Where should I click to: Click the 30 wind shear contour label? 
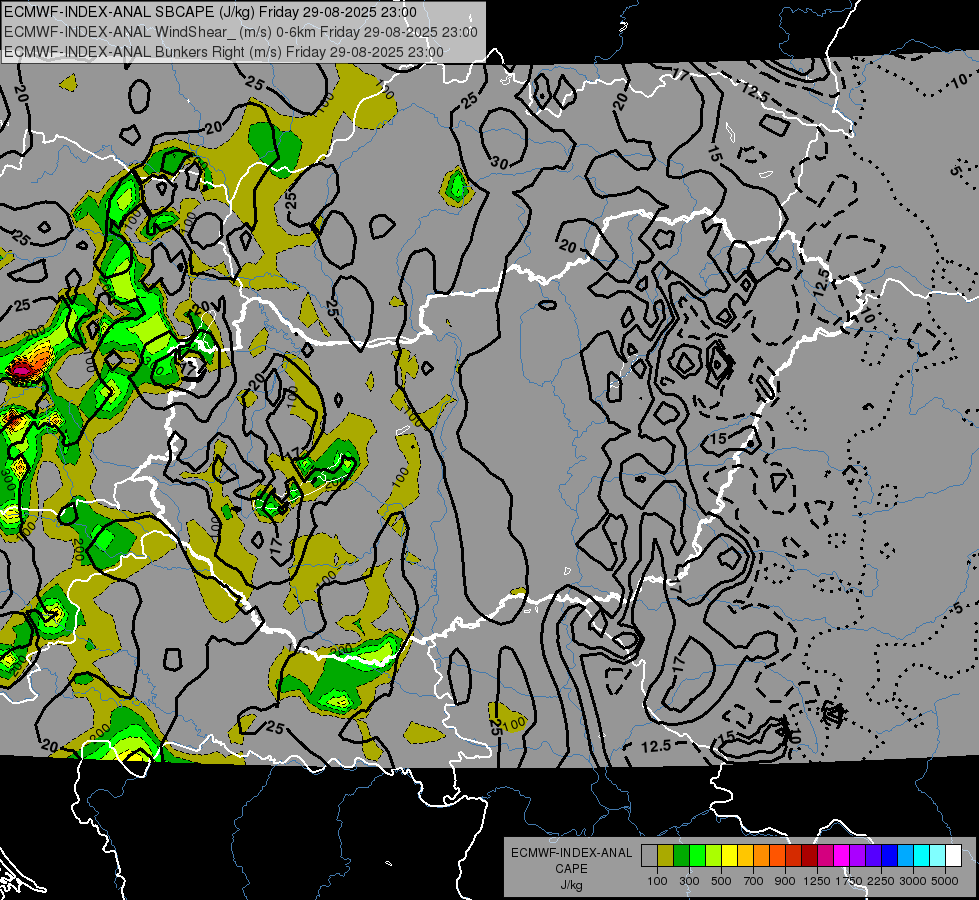pos(499,164)
